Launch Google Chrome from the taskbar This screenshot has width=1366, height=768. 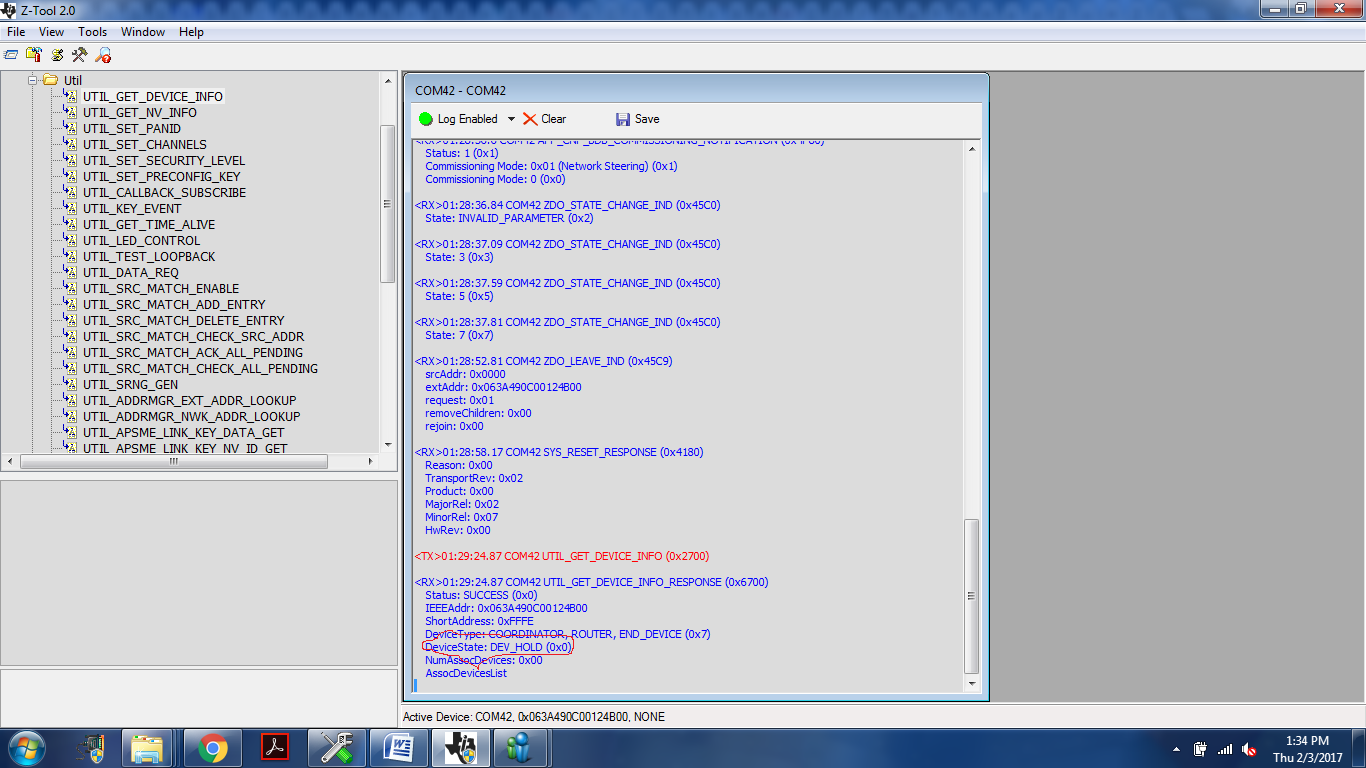[211, 748]
